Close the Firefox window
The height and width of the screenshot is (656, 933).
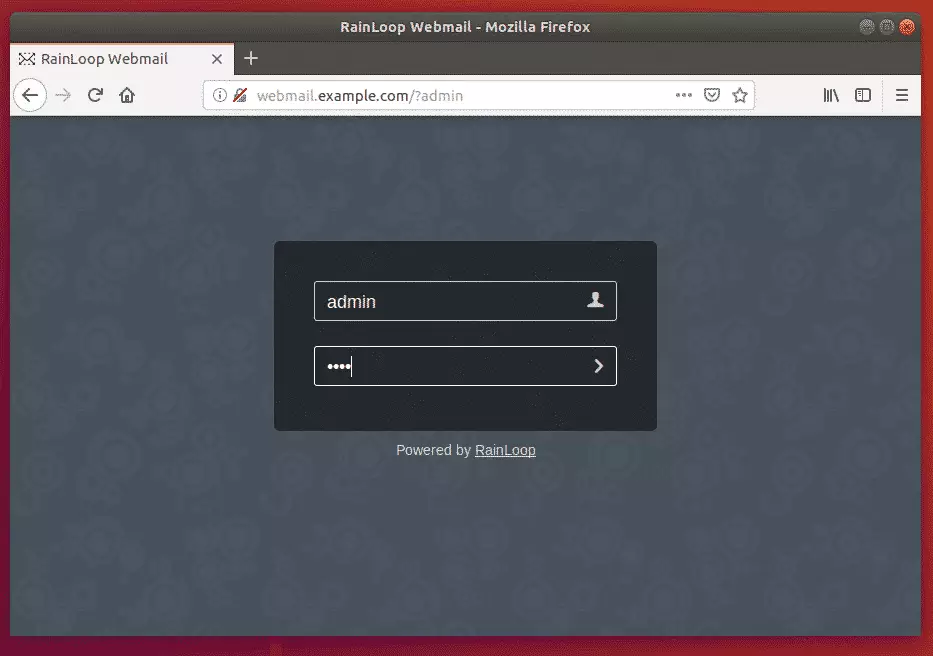(x=907, y=27)
